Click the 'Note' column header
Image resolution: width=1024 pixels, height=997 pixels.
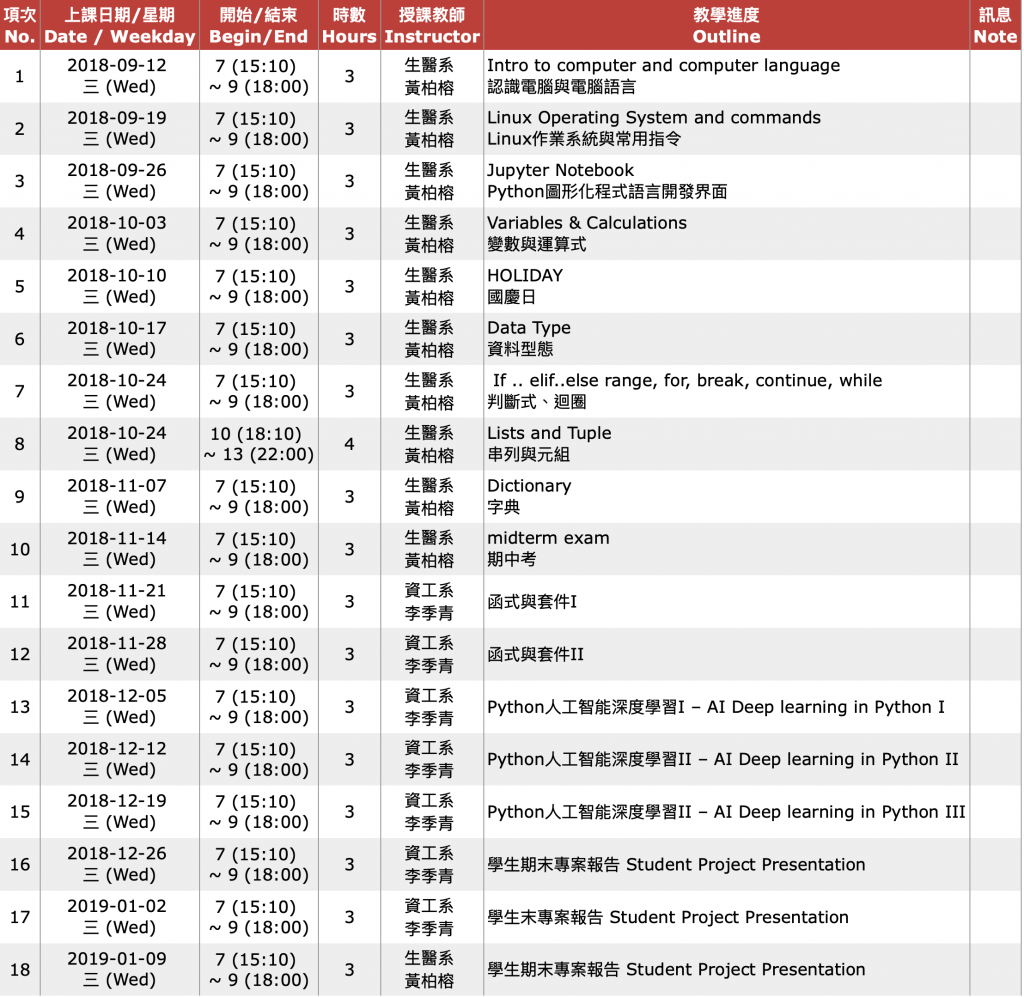tap(995, 25)
